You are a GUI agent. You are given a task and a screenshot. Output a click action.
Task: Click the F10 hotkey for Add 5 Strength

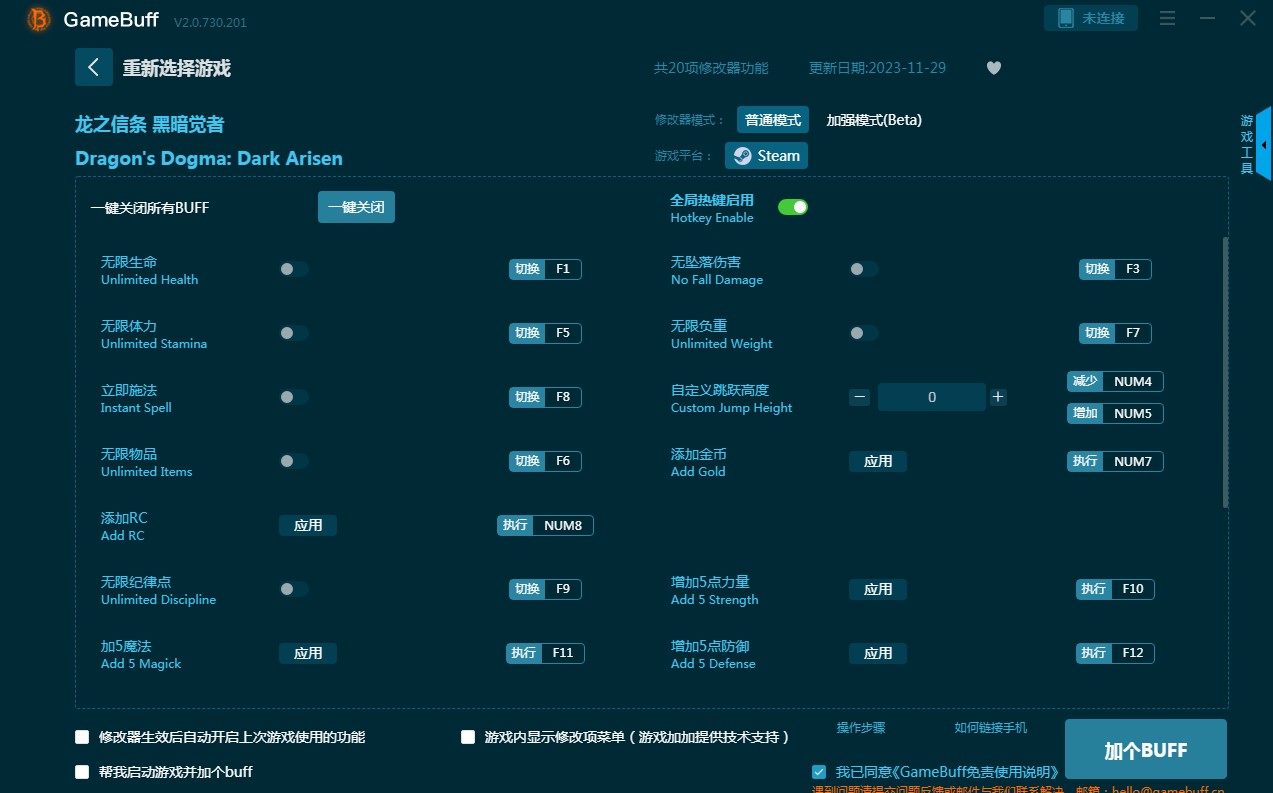pyautogui.click(x=1115, y=589)
